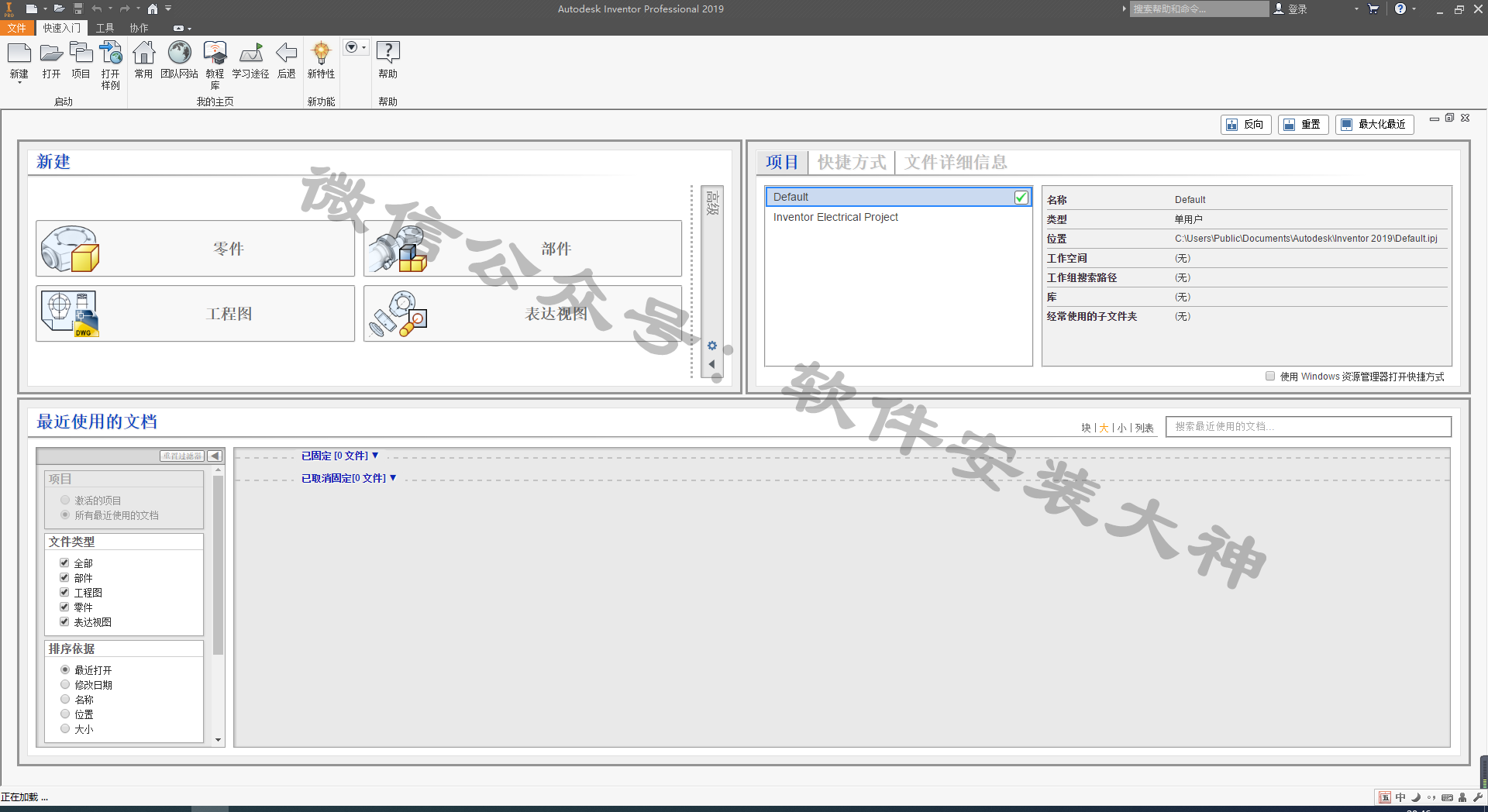
Task: Create a new 工程图 (Drawing) file
Action: click(x=195, y=314)
